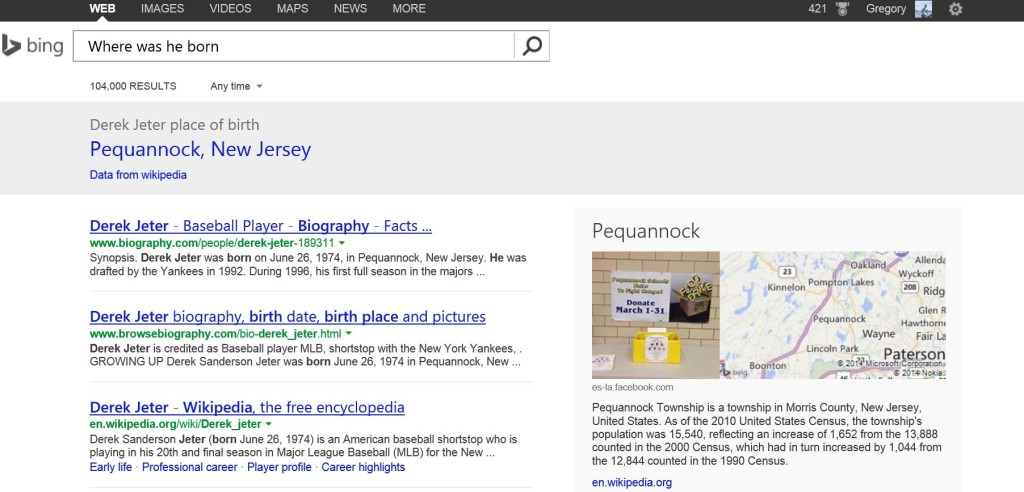Open the Any time filter dropdown
Image resolution: width=1024 pixels, height=492 pixels.
[x=236, y=86]
